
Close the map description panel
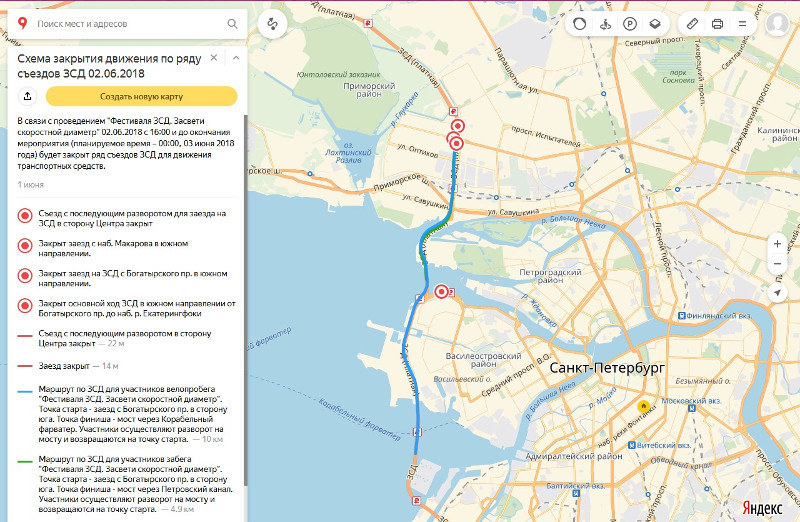pyautogui.click(x=214, y=58)
